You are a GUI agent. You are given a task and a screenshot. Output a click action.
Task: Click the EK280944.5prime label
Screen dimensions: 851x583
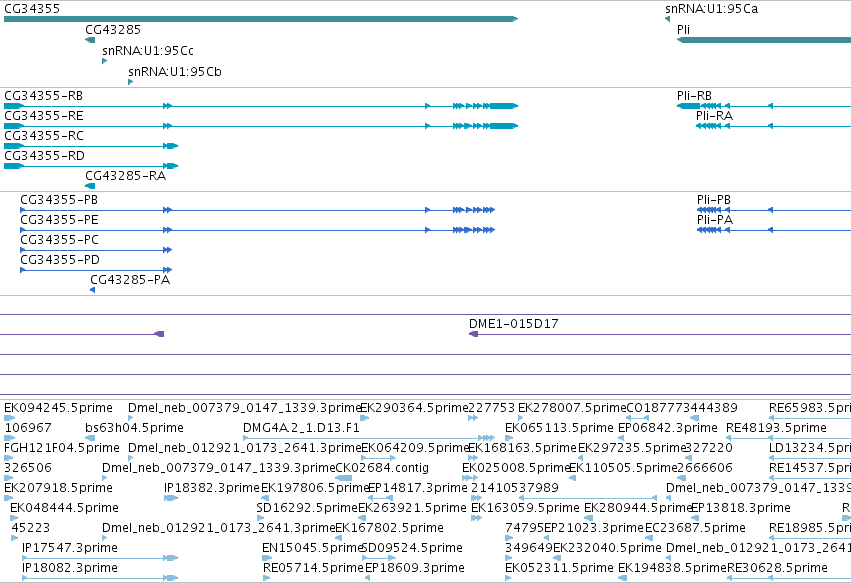tap(638, 508)
